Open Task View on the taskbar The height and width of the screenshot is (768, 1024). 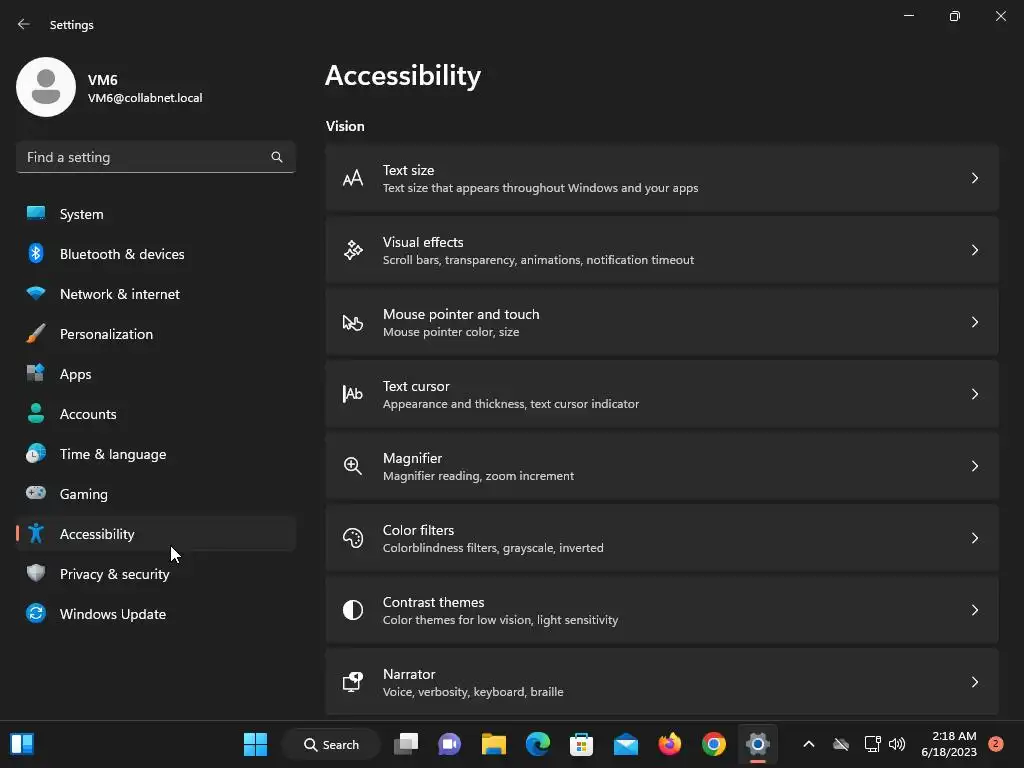[x=406, y=744]
